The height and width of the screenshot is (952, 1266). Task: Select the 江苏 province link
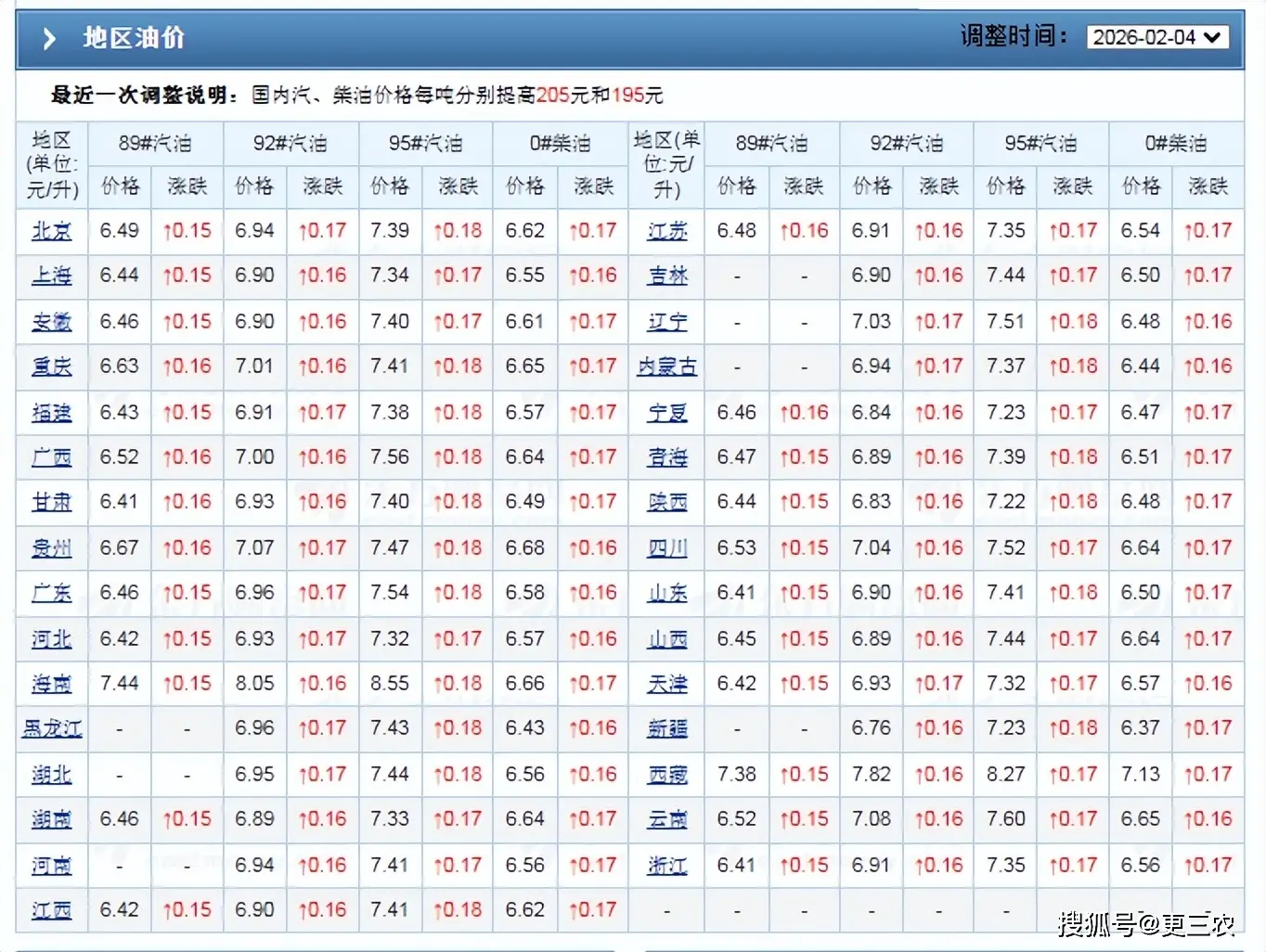pyautogui.click(x=667, y=230)
